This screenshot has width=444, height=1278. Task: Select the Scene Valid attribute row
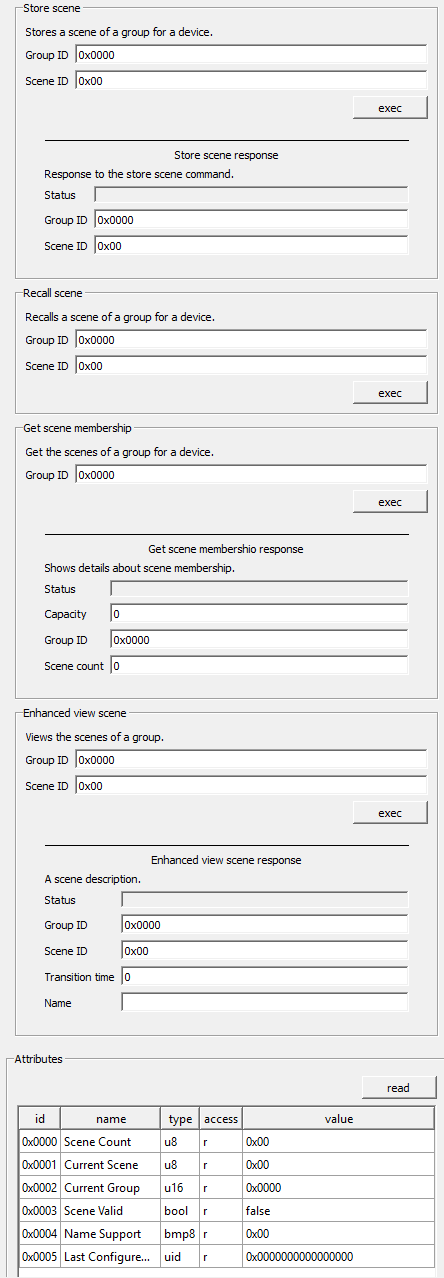[226, 1211]
